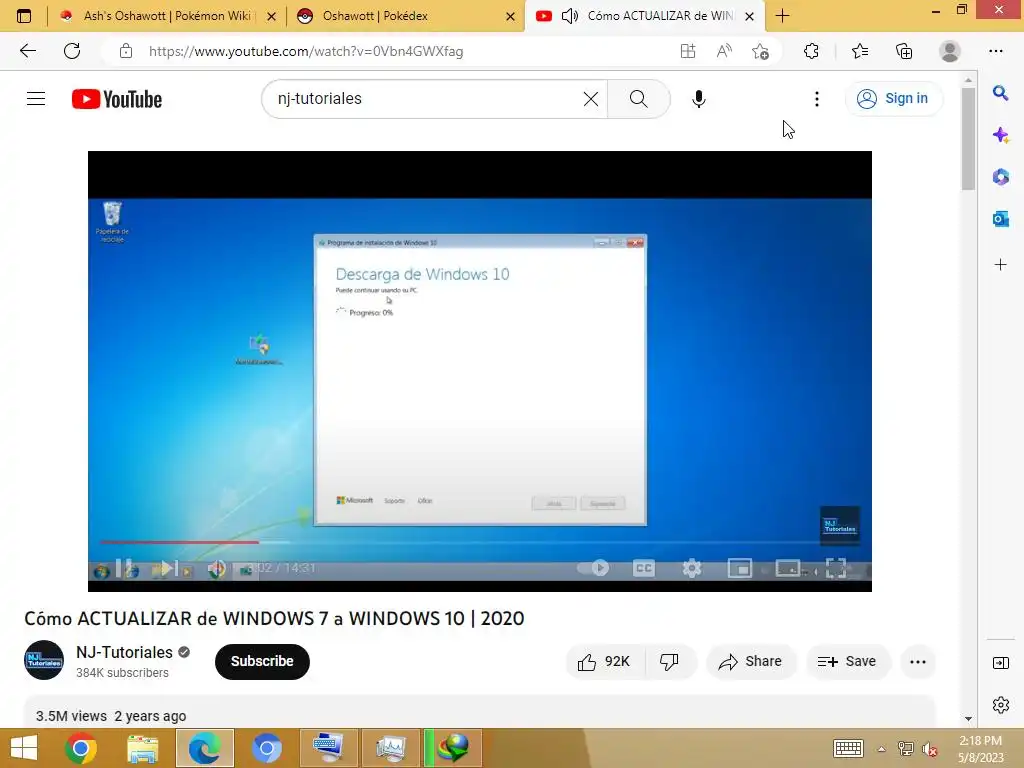Close the Oshawott Pokédex tab
1024x768 pixels.
point(511,16)
